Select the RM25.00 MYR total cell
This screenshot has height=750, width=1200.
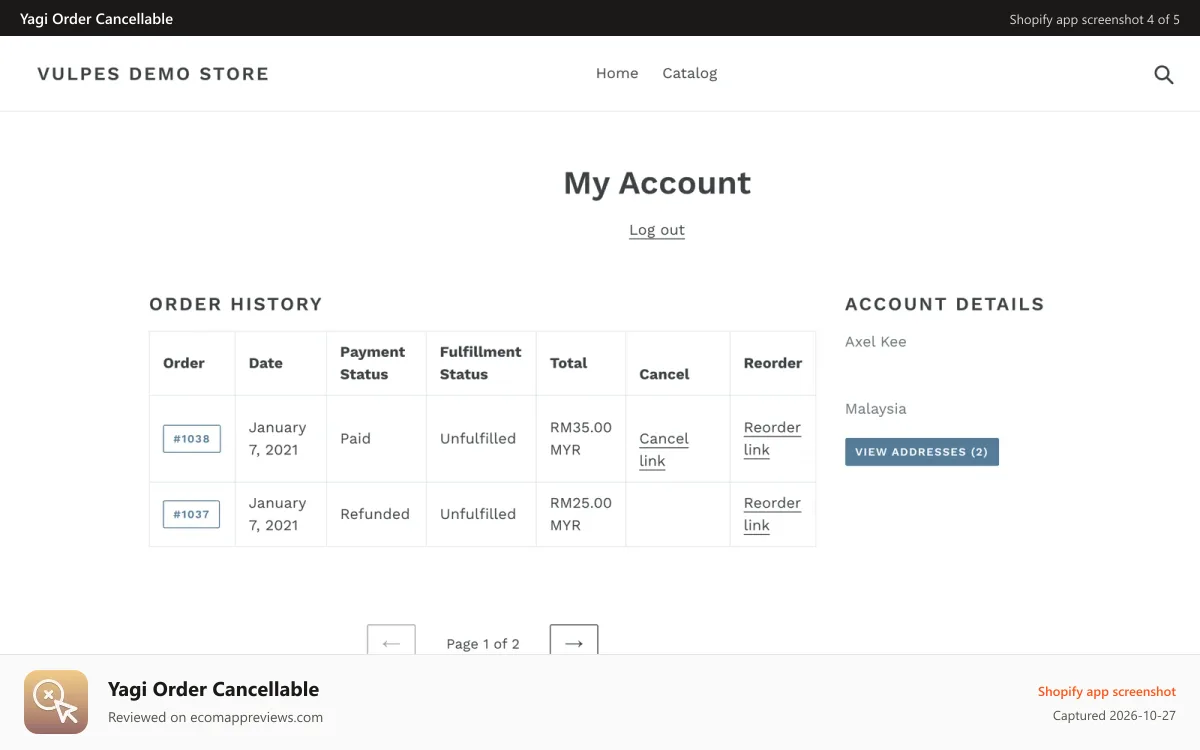click(581, 514)
